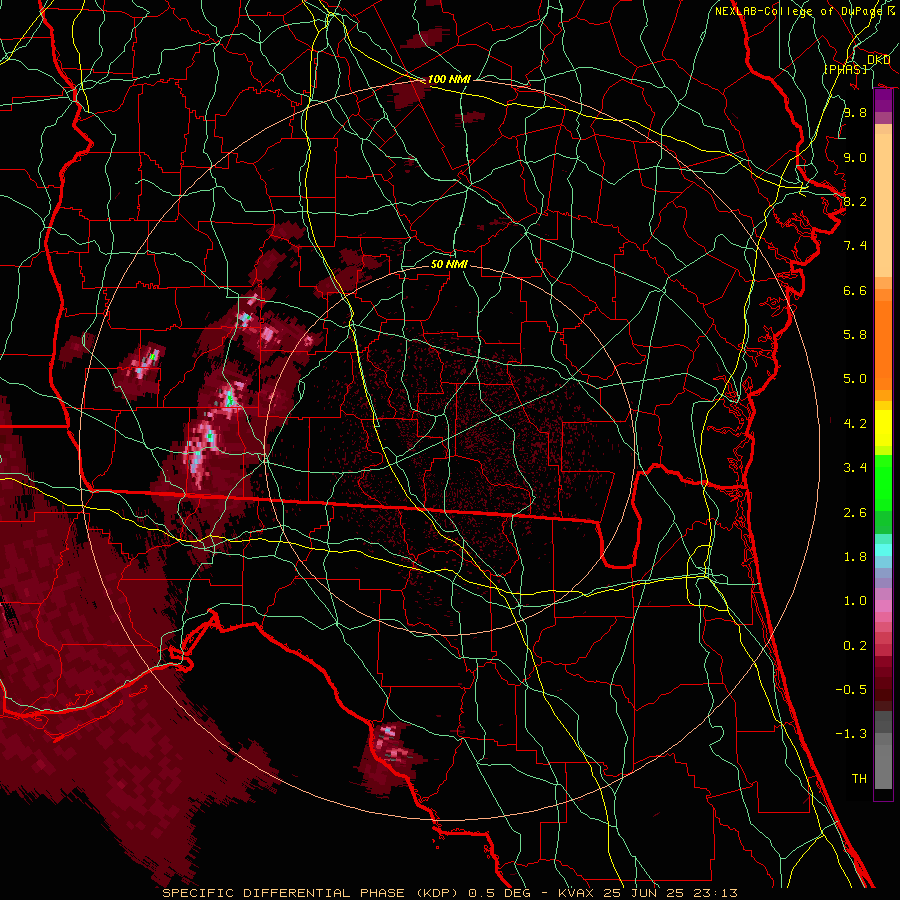Screen dimensions: 900x900
Task: Click the 100 NMI range ring label
Action: pyautogui.click(x=449, y=79)
